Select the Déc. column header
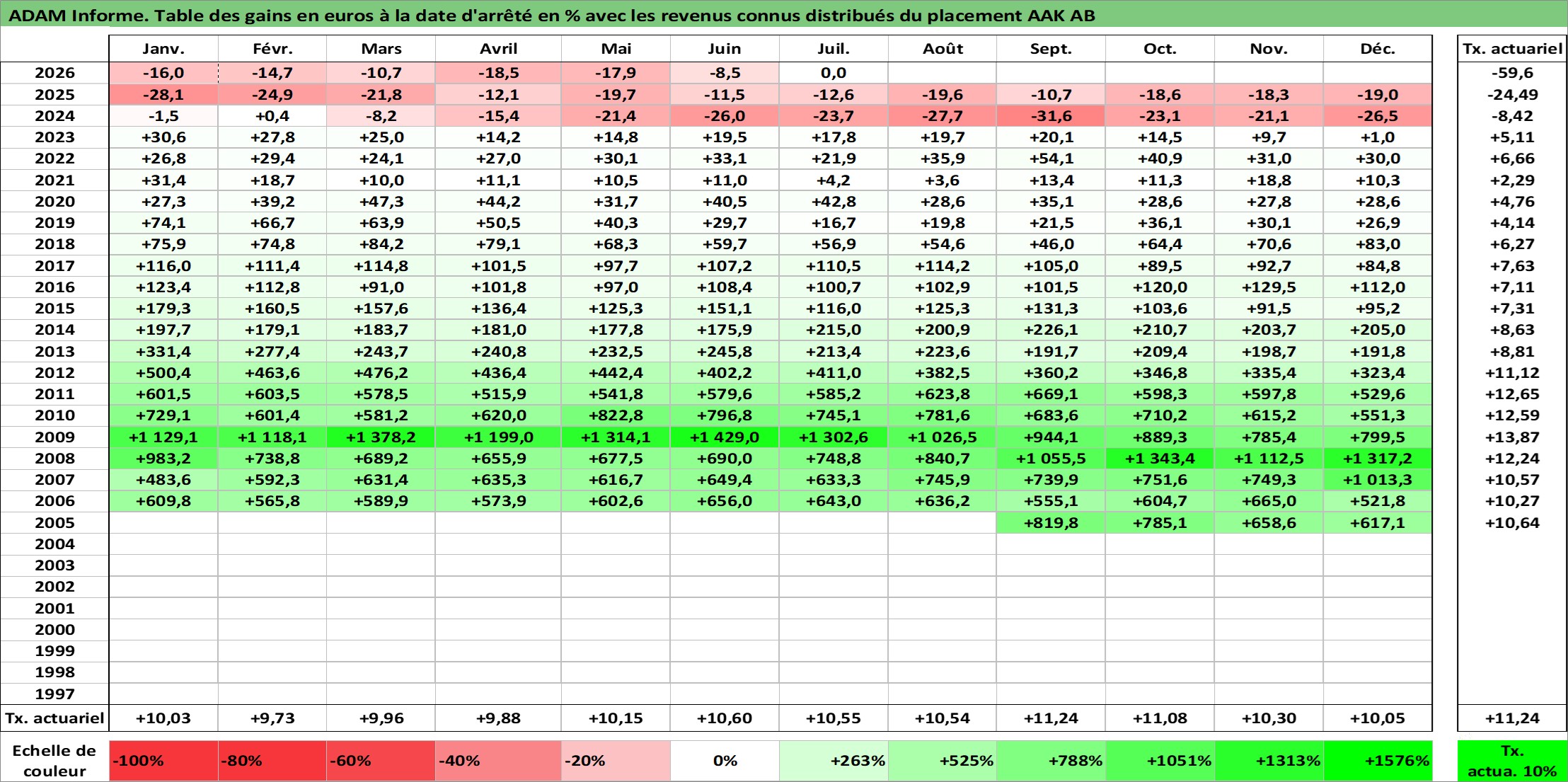Viewport: 1568px width, 782px height. (x=1378, y=49)
